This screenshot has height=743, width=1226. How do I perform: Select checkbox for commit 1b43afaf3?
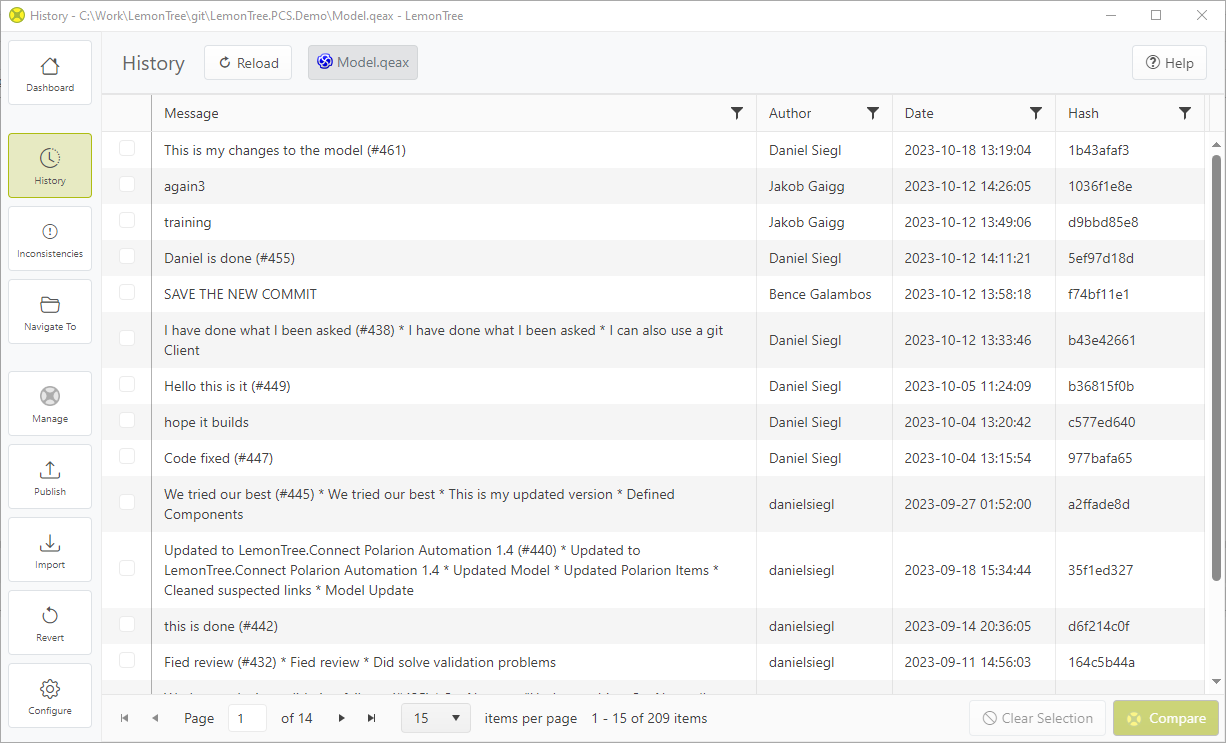(127, 148)
